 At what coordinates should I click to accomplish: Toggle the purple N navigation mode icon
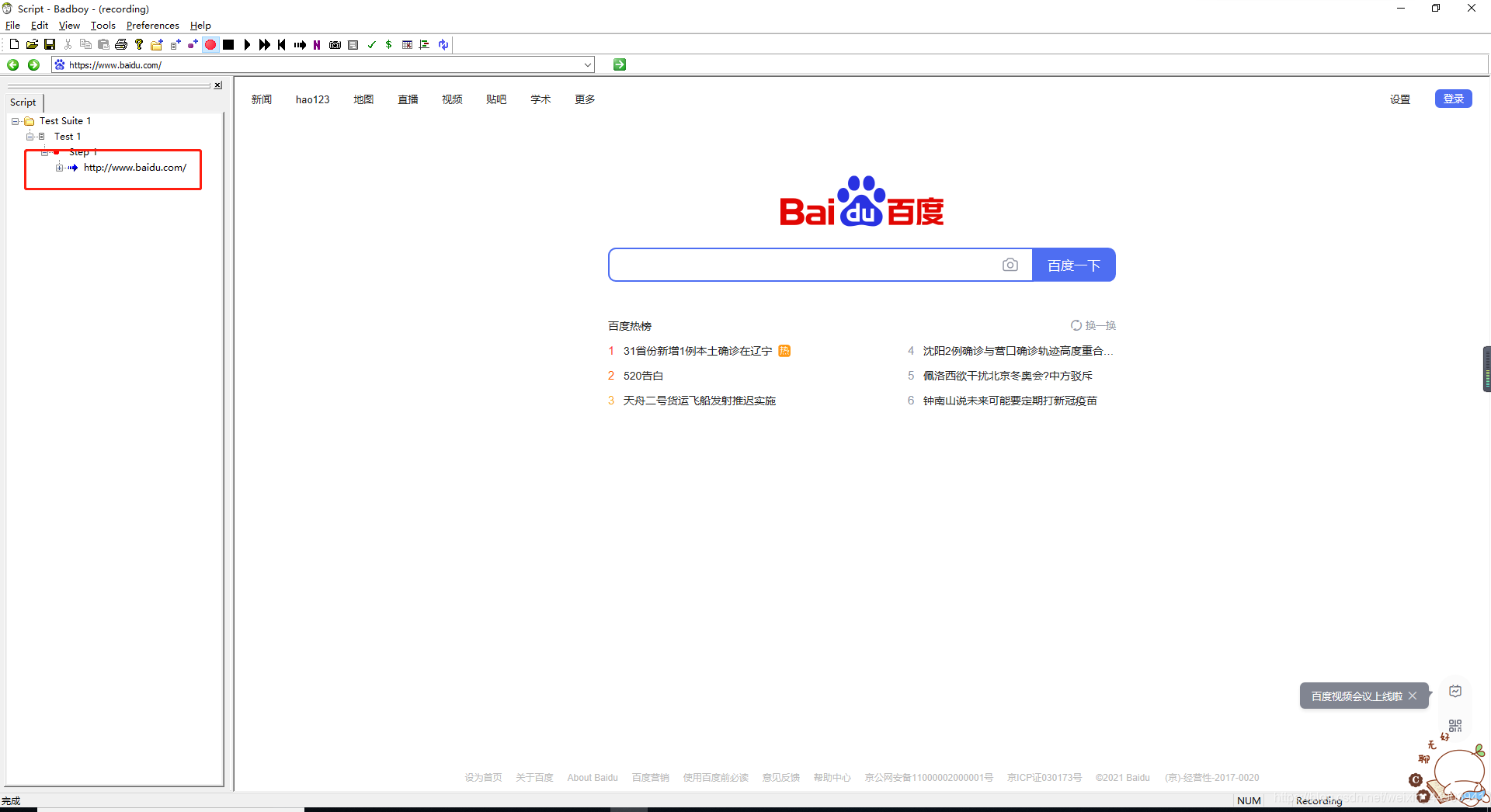(317, 45)
